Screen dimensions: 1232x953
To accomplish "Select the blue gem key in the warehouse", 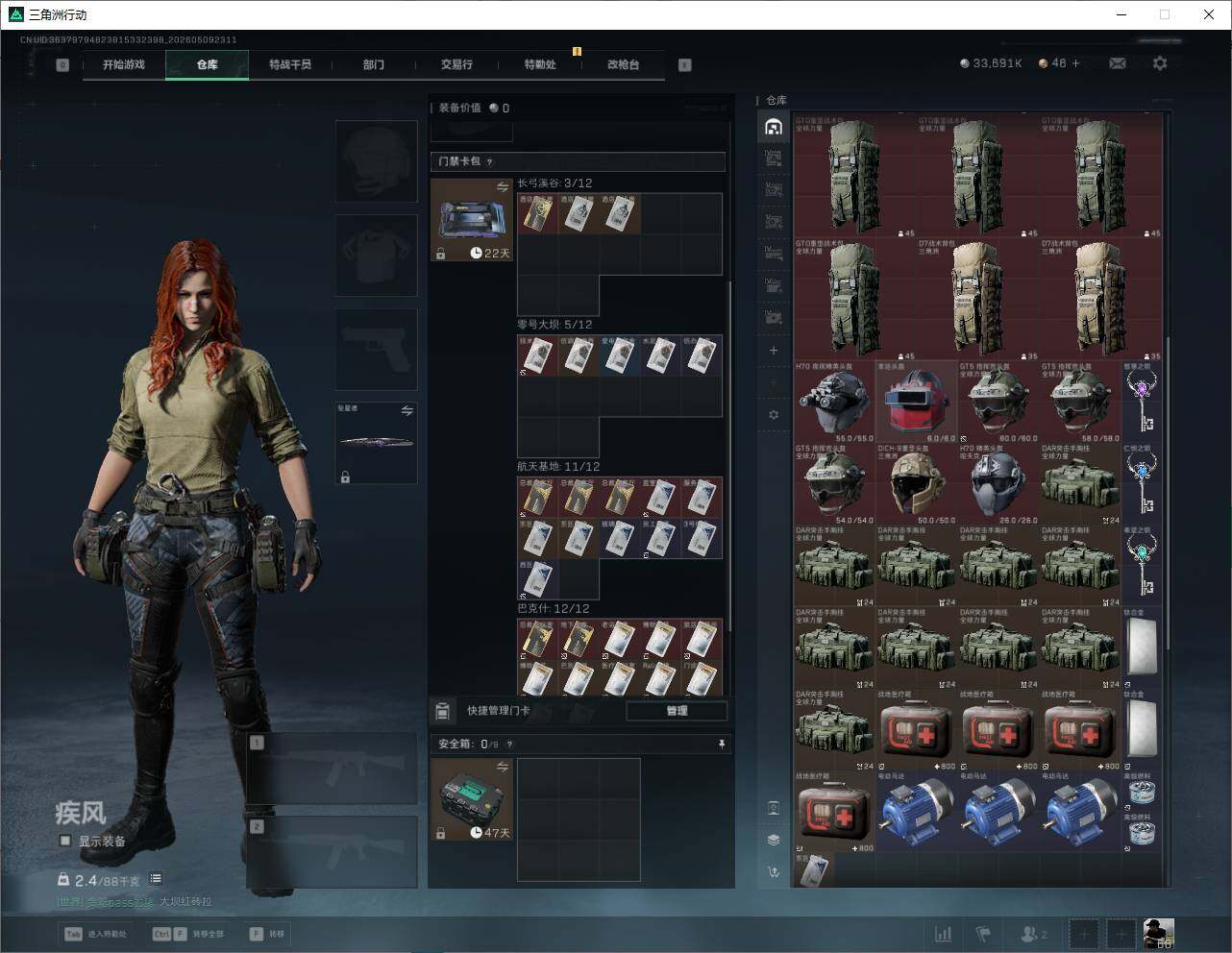I will [1142, 483].
